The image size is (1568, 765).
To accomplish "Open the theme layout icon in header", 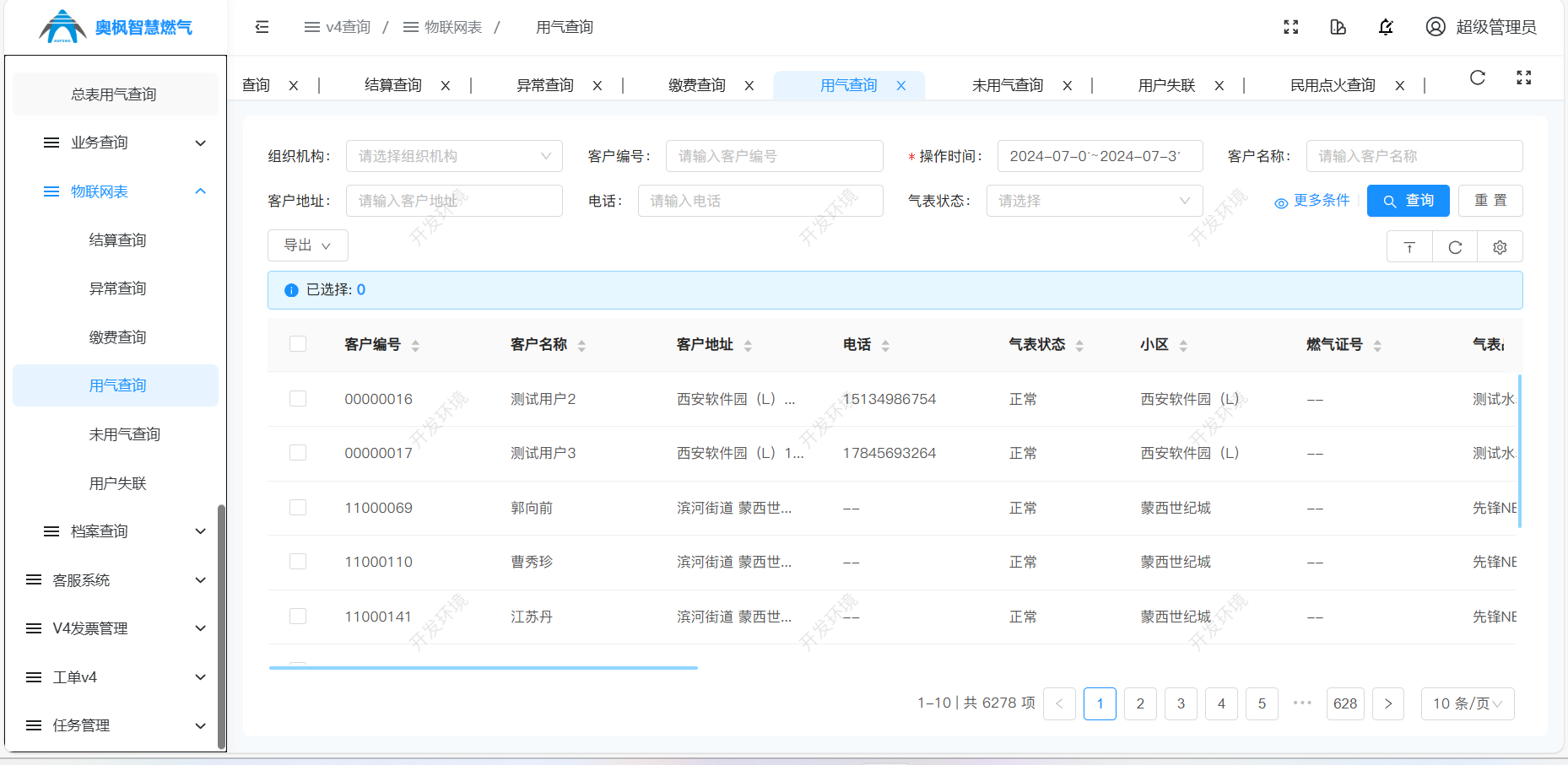I will [1338, 27].
